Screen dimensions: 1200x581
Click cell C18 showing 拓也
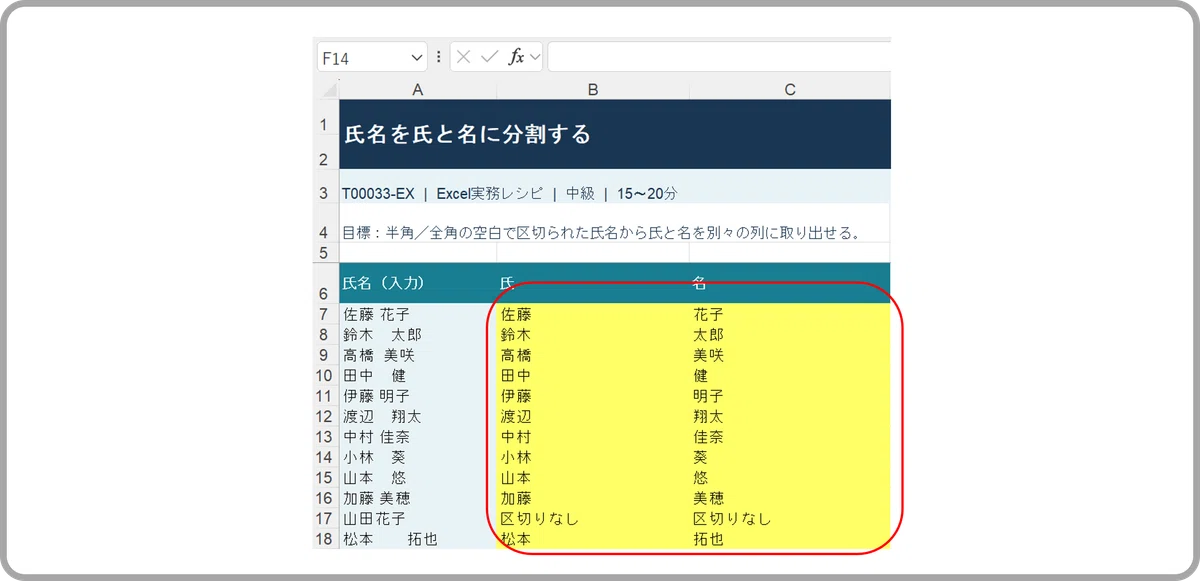click(790, 539)
